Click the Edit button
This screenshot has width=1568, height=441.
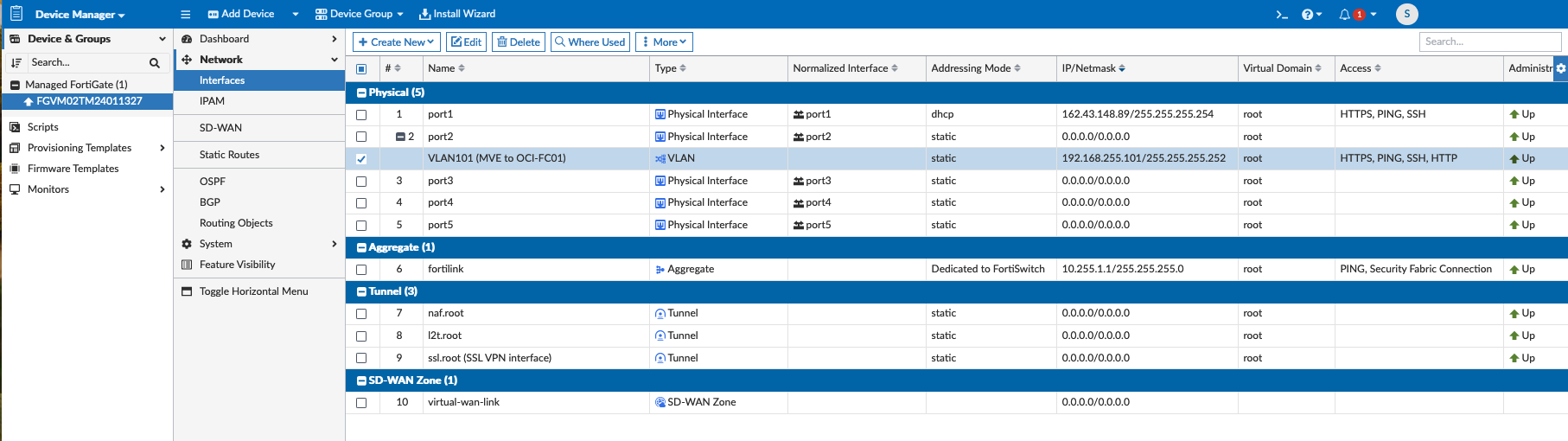click(x=467, y=42)
